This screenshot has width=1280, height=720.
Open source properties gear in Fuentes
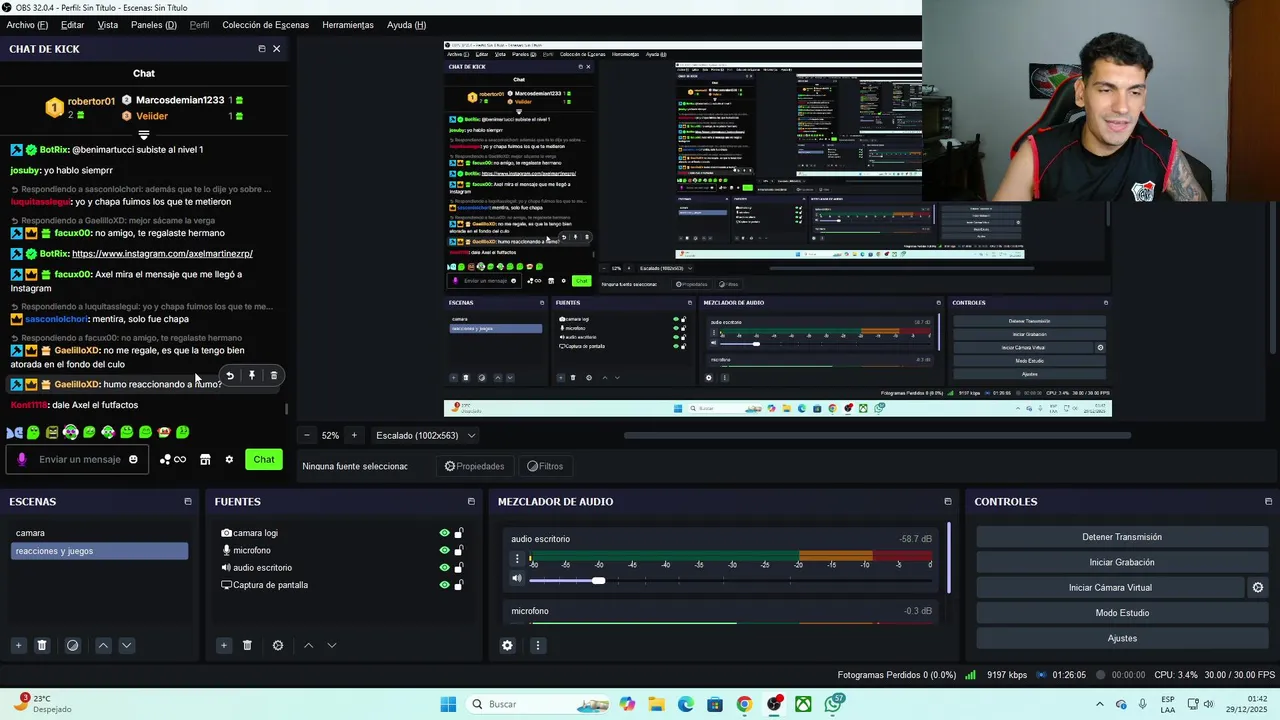278,646
